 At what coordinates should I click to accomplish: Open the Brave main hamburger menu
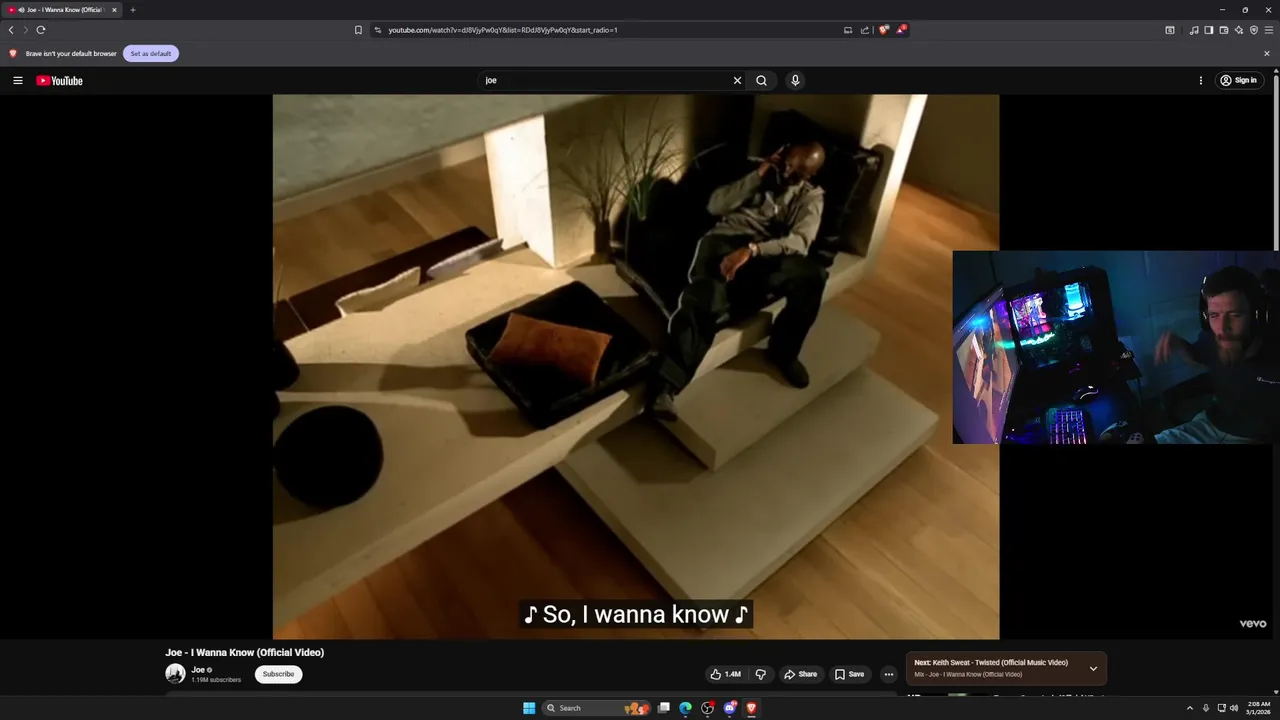1269,30
